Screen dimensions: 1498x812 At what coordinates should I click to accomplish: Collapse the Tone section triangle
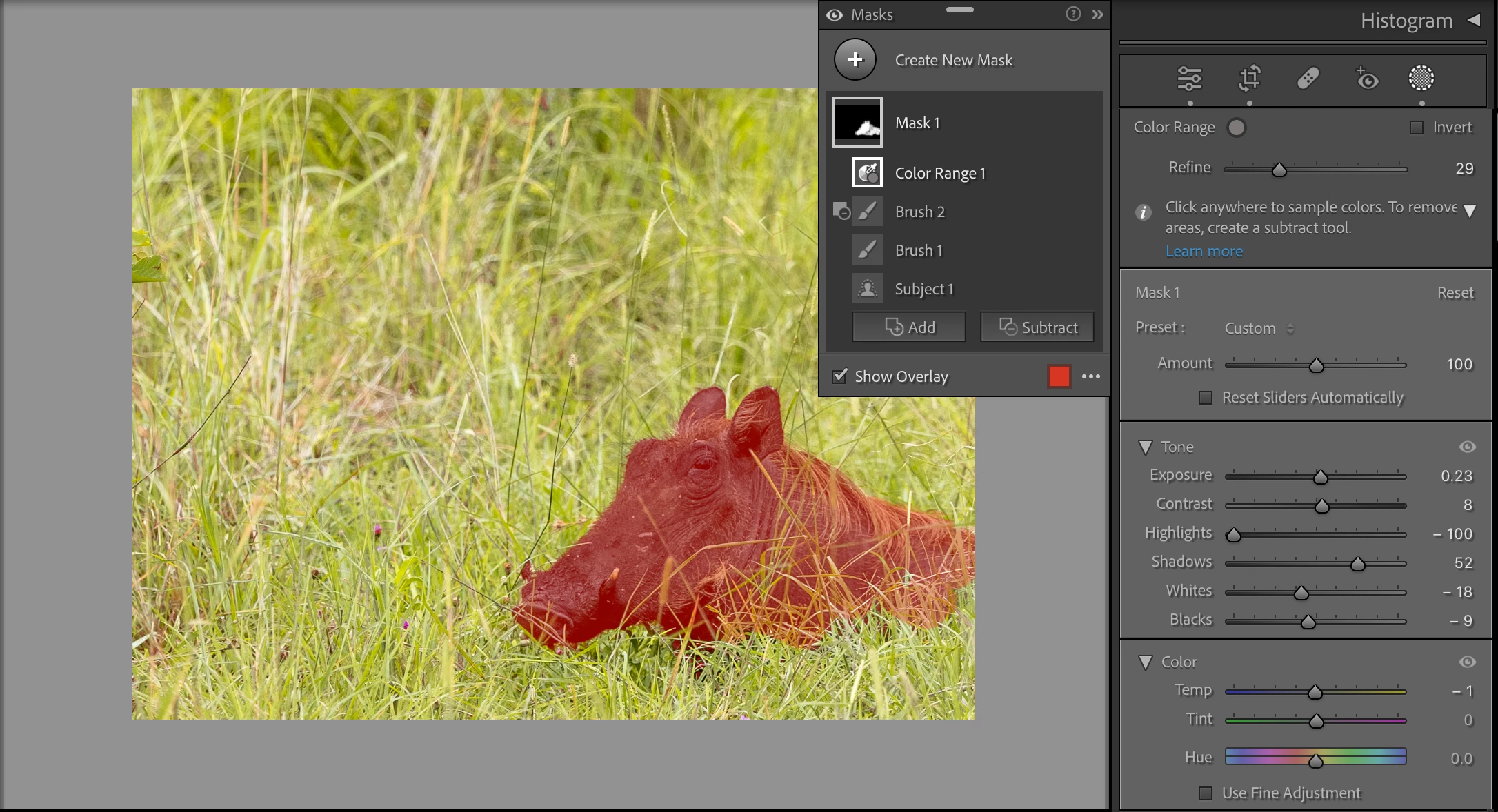pos(1146,447)
